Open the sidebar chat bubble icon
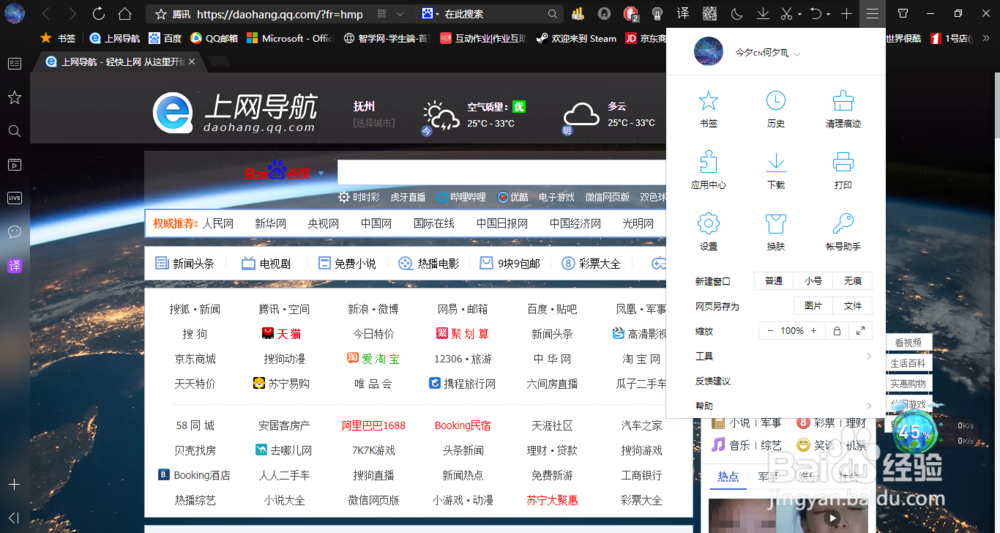The width and height of the screenshot is (1000, 533). tap(14, 231)
